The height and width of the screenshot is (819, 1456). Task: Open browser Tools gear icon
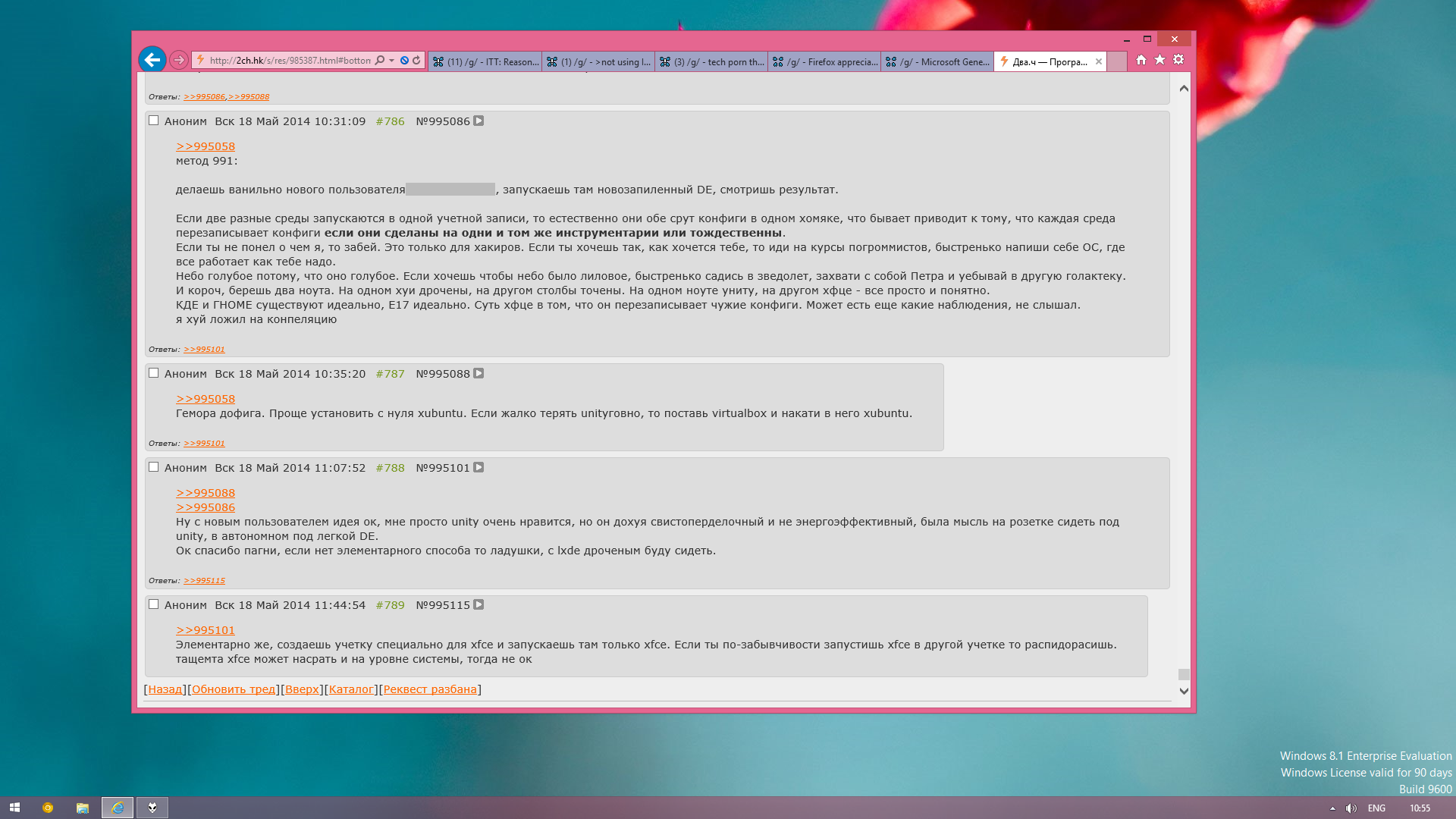pos(1178,60)
